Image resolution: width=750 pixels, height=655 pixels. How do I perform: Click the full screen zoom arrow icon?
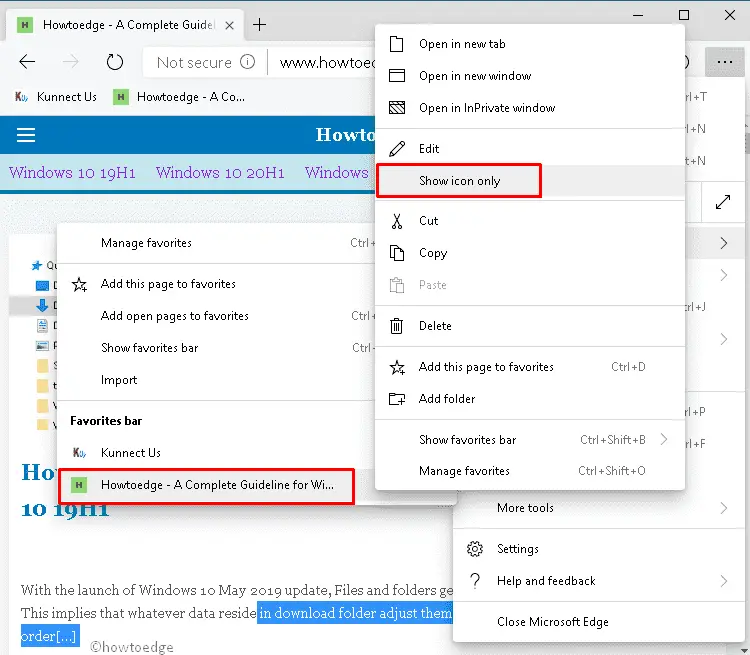pos(723,202)
